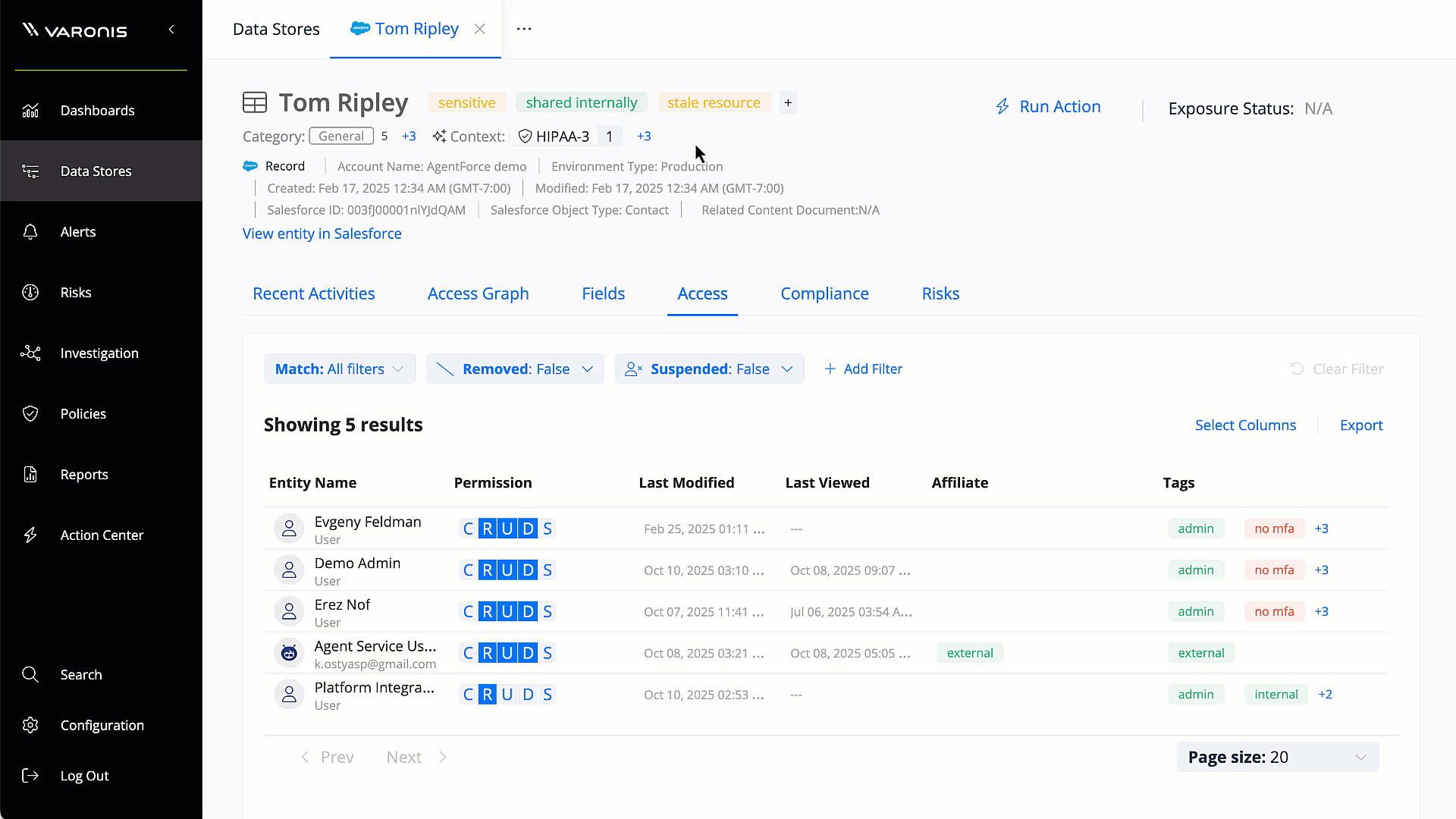Click View entity in Salesforce link

tap(322, 234)
